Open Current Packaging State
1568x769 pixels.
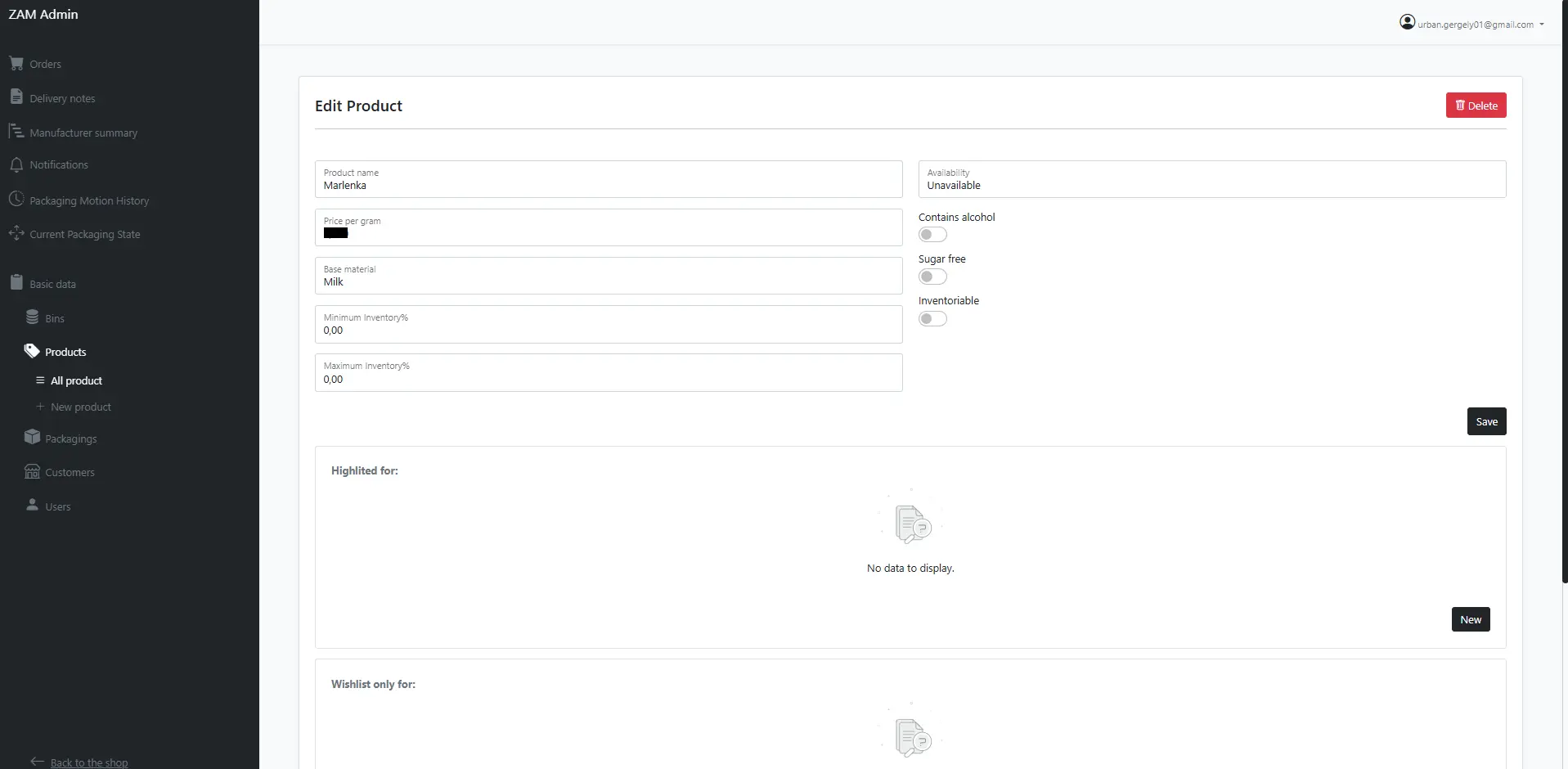[x=85, y=234]
